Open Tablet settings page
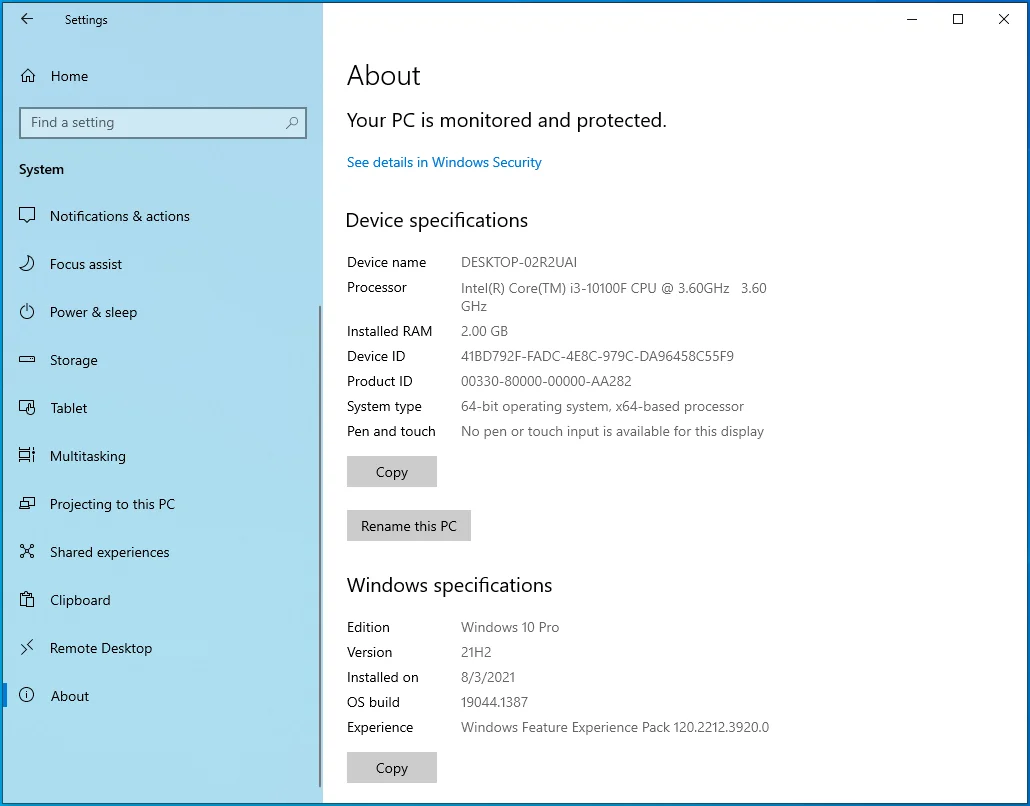 [x=161, y=408]
